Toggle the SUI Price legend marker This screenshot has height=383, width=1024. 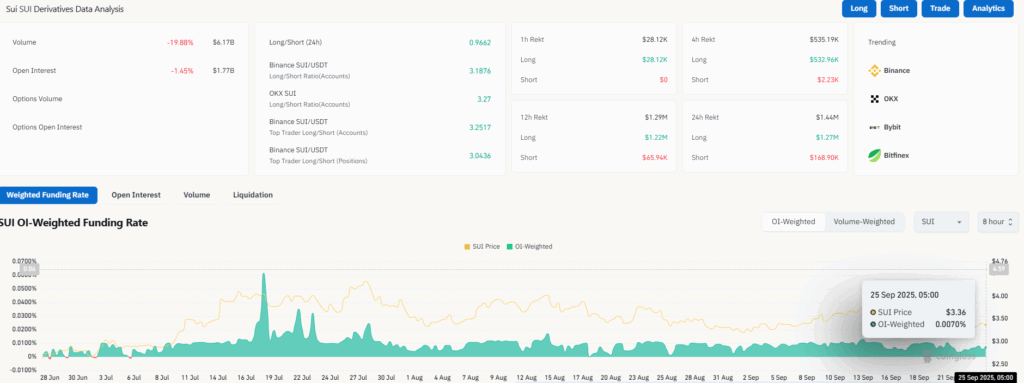click(467, 246)
